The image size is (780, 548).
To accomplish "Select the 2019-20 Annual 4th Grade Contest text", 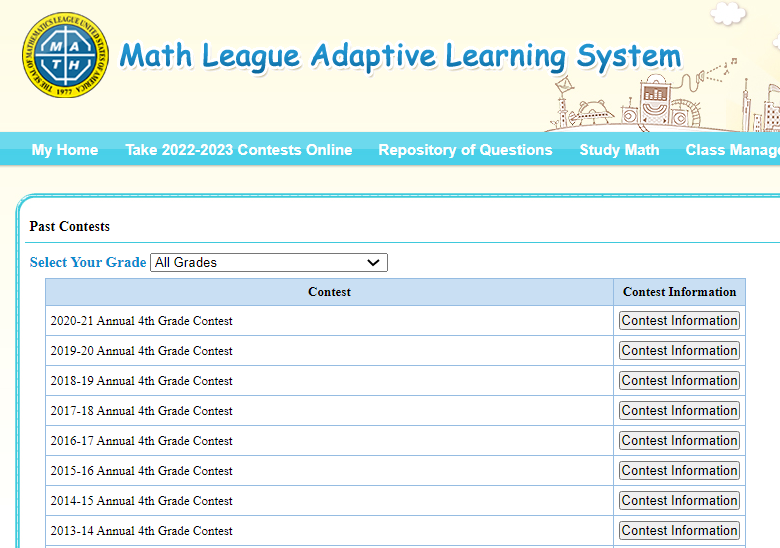I will point(141,351).
